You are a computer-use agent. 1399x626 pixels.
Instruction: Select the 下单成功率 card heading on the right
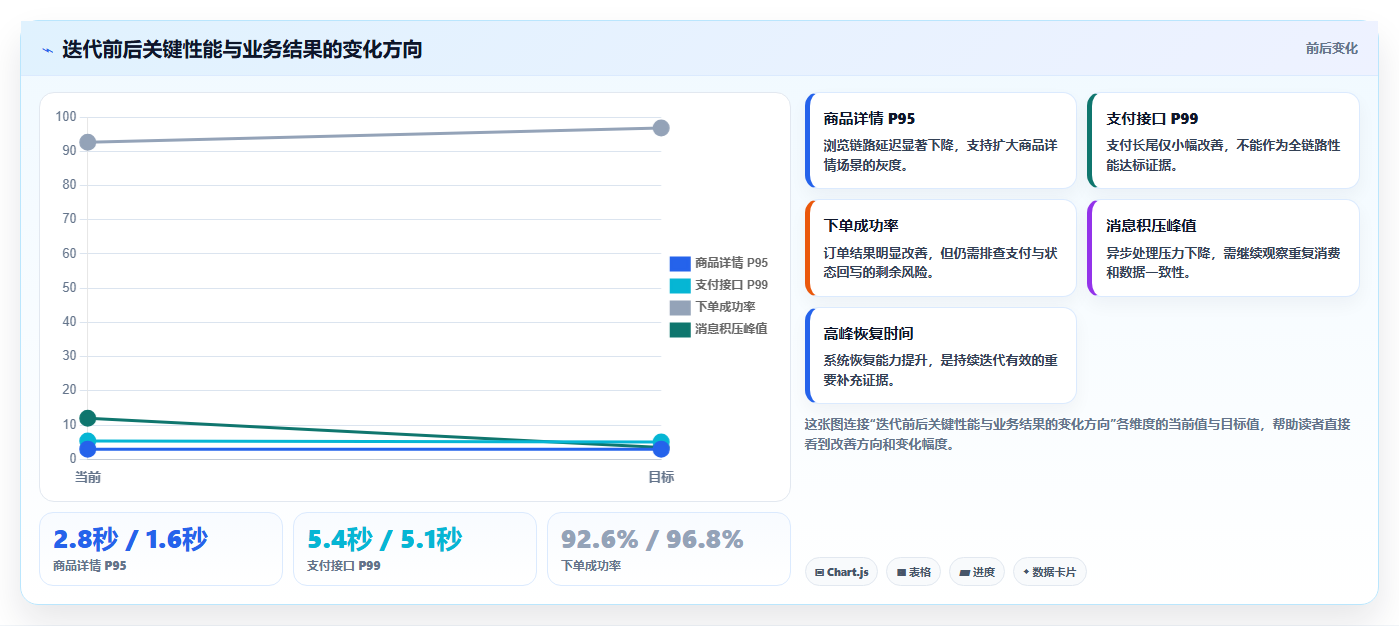pos(861,226)
